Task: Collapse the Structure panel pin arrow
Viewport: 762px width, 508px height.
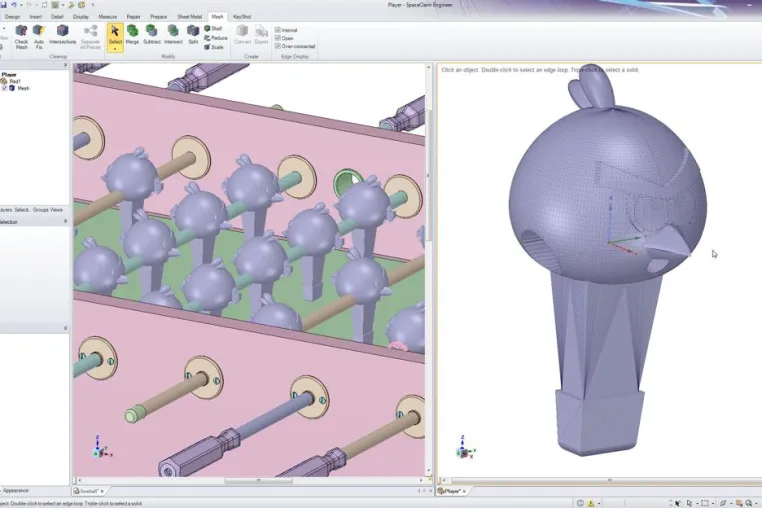Action: coord(66,65)
